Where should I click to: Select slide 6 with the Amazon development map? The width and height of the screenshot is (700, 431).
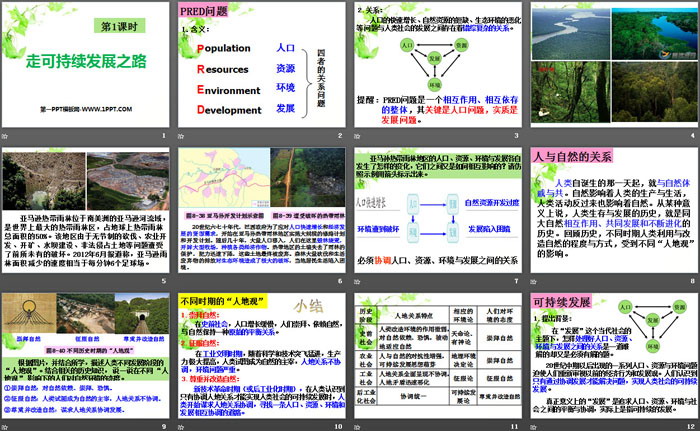pos(262,208)
